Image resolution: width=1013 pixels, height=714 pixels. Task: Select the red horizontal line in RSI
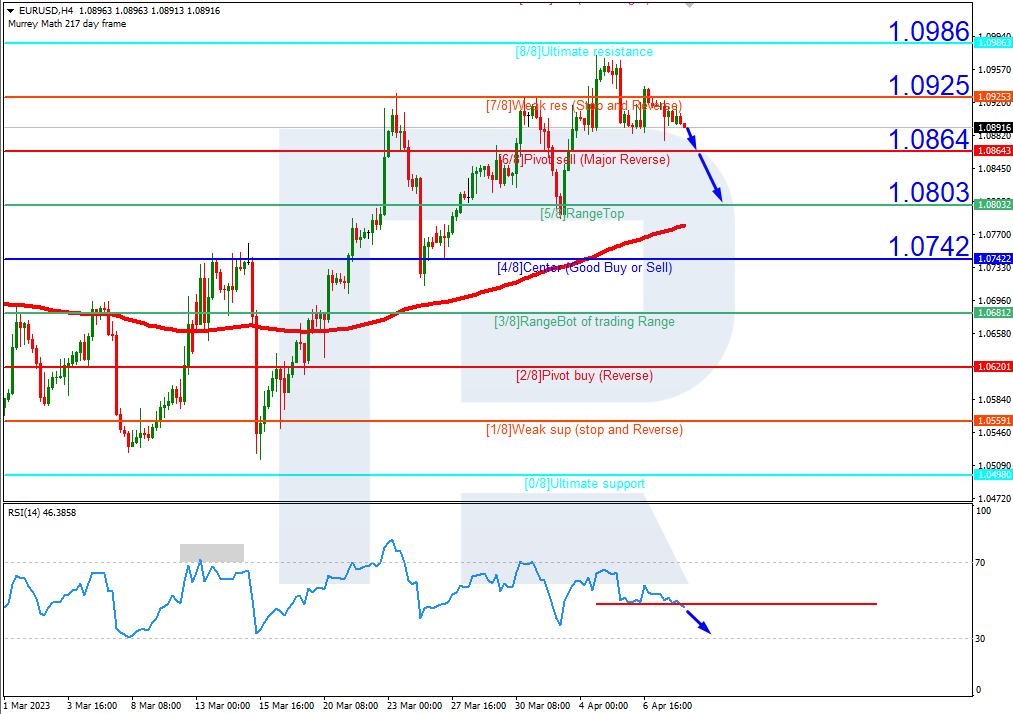tap(780, 604)
